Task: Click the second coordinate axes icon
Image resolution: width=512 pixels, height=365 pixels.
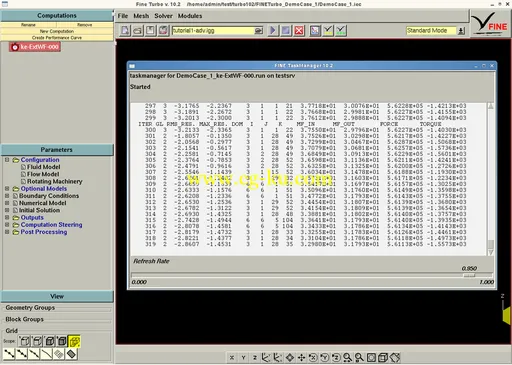Action: coord(278,358)
